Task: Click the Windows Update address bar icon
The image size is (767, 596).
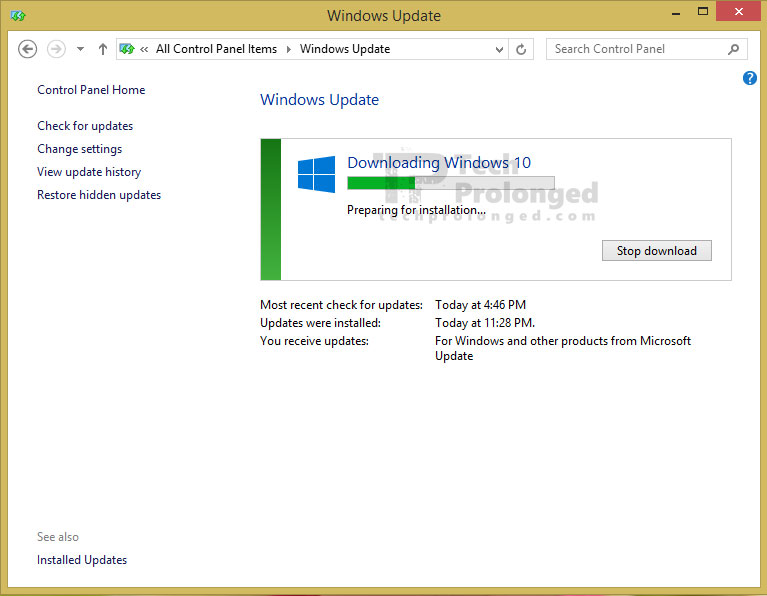Action: pos(127,49)
